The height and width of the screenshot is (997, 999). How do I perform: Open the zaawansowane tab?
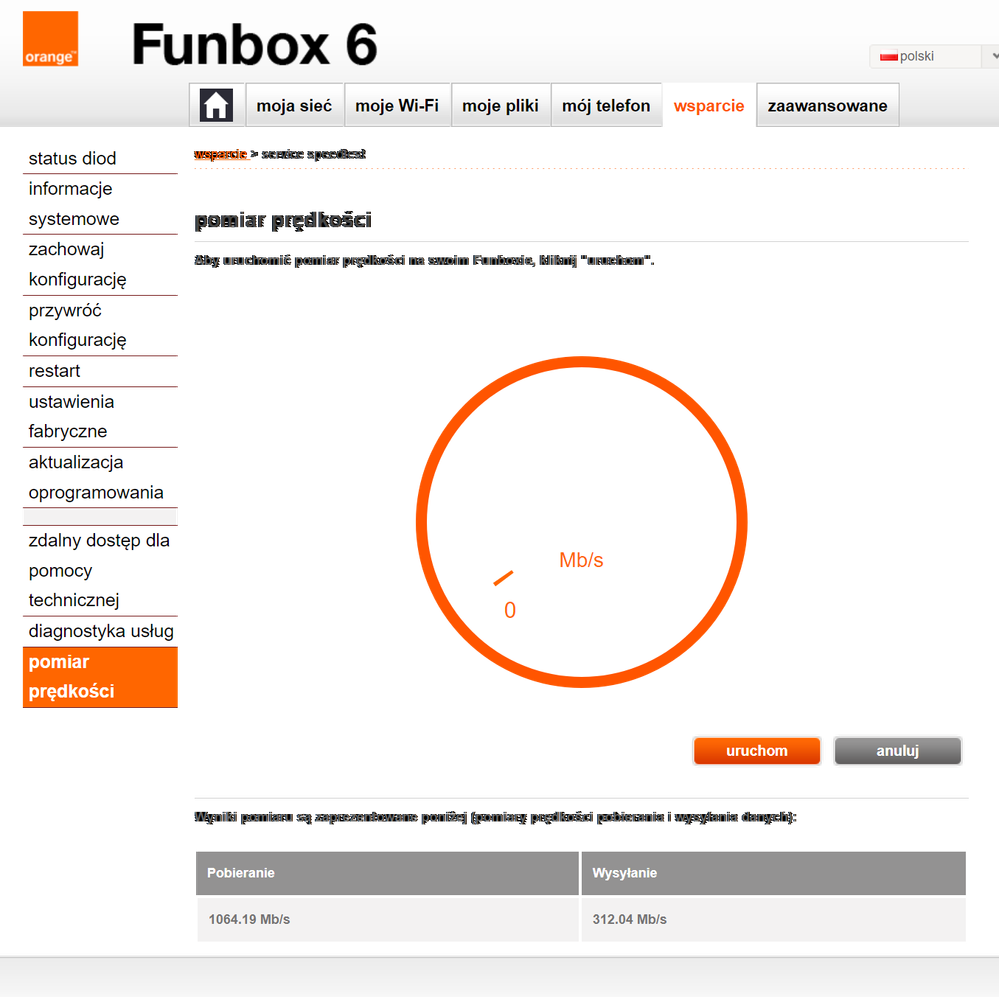pos(827,105)
